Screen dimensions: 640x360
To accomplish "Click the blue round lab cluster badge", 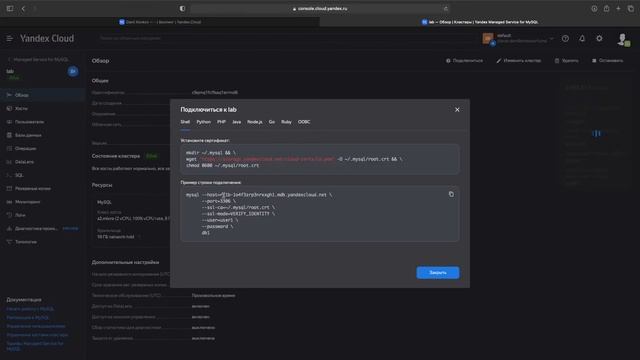I will tap(73, 71).
